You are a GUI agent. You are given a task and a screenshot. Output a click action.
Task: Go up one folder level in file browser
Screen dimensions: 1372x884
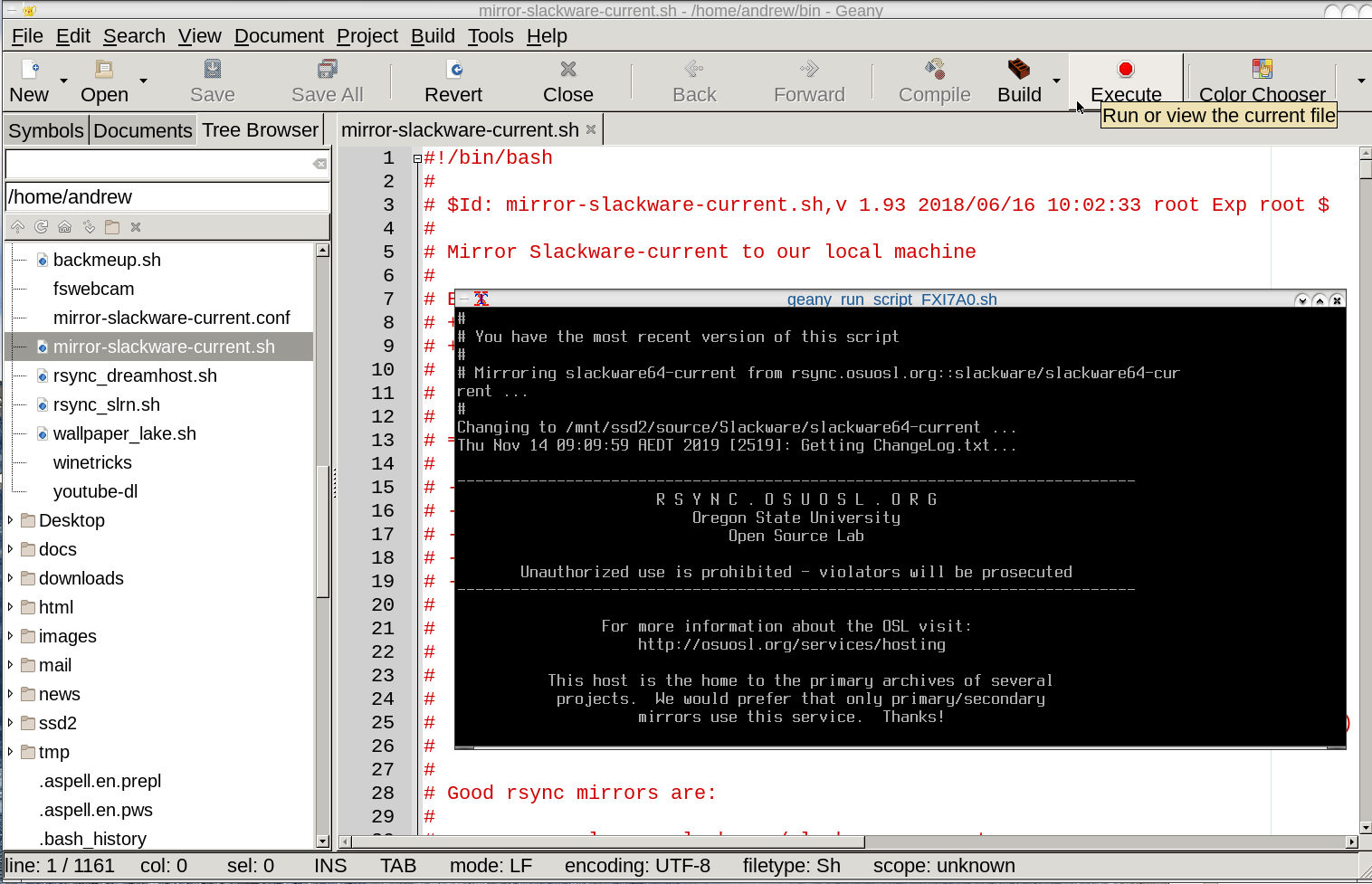(x=17, y=226)
